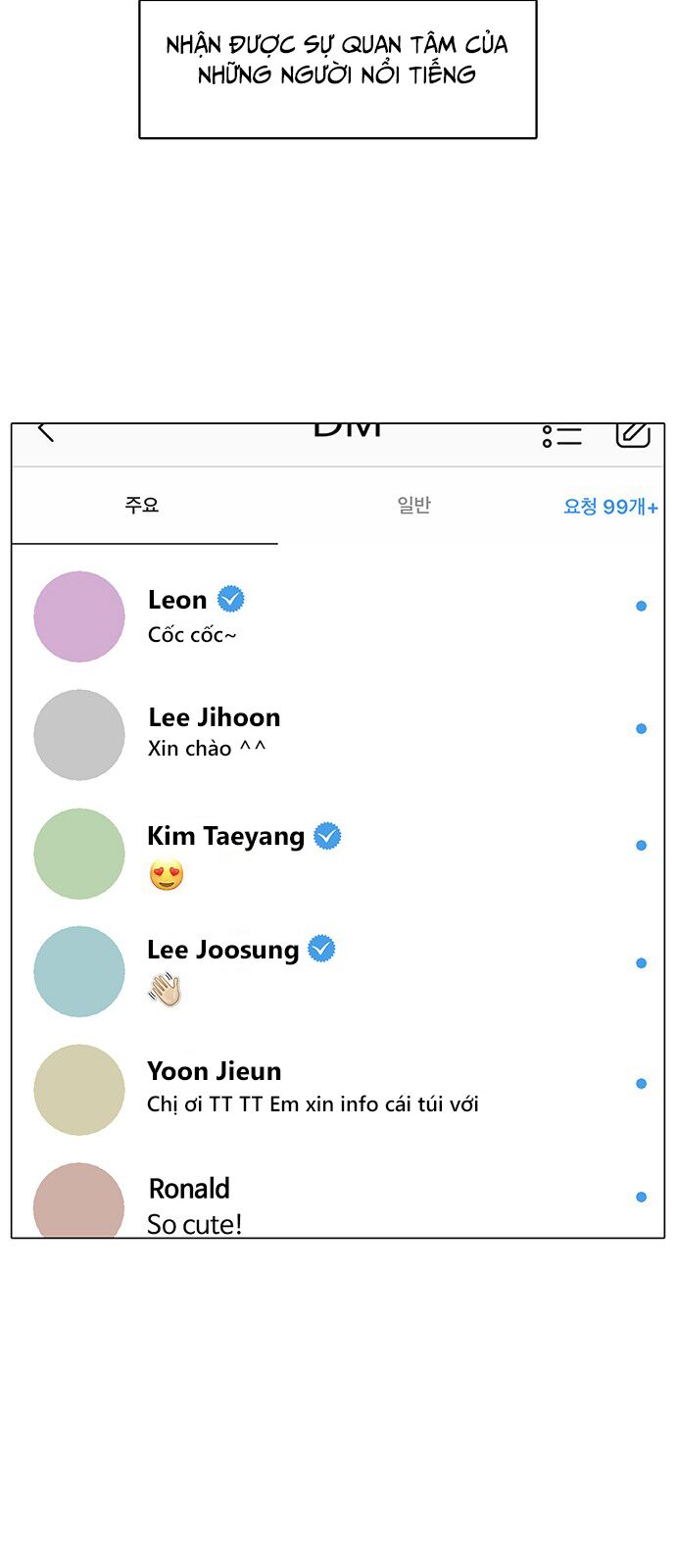Click Kim Taeyang's verified badge
This screenshot has height=1568, width=676.
(x=327, y=836)
